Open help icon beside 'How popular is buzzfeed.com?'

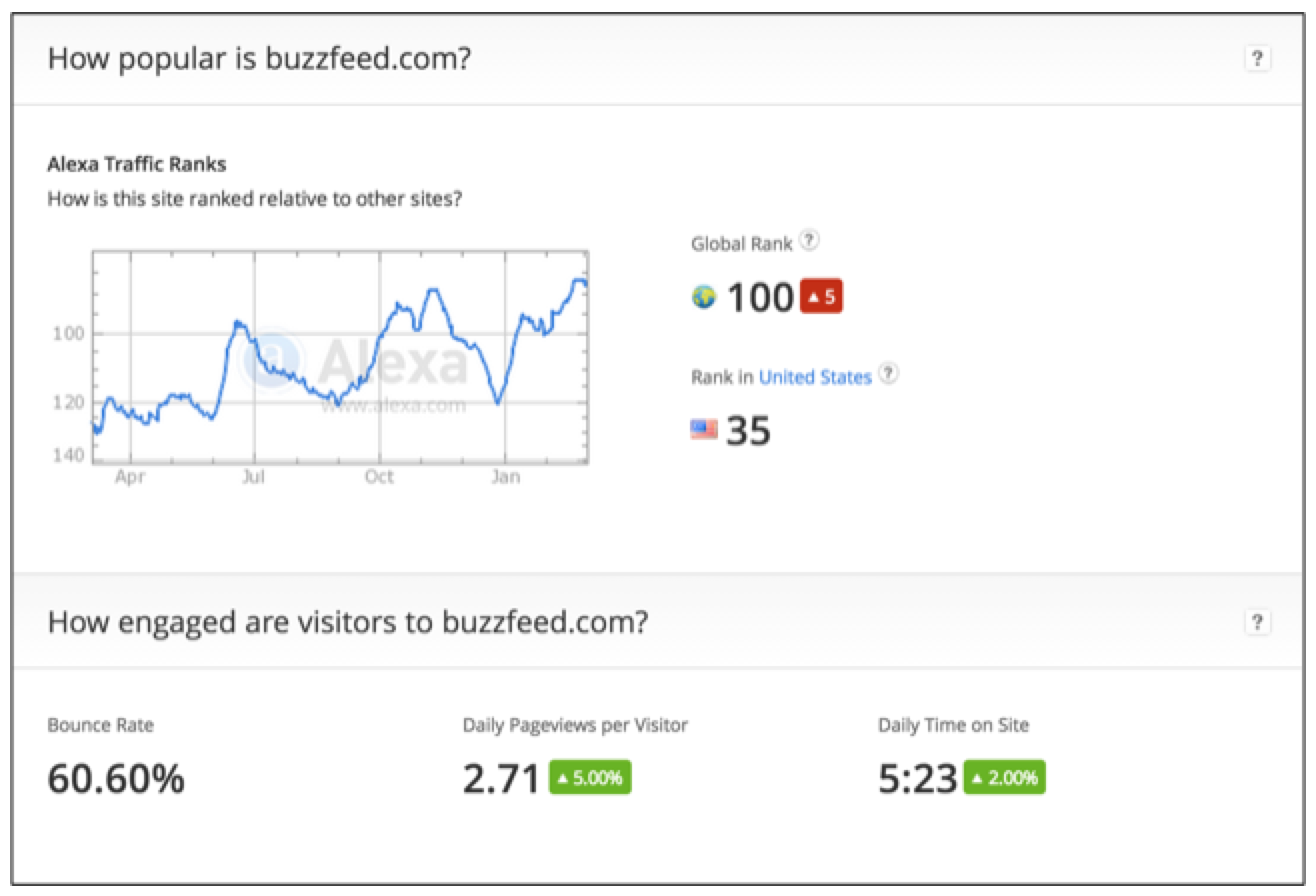pos(1257,59)
